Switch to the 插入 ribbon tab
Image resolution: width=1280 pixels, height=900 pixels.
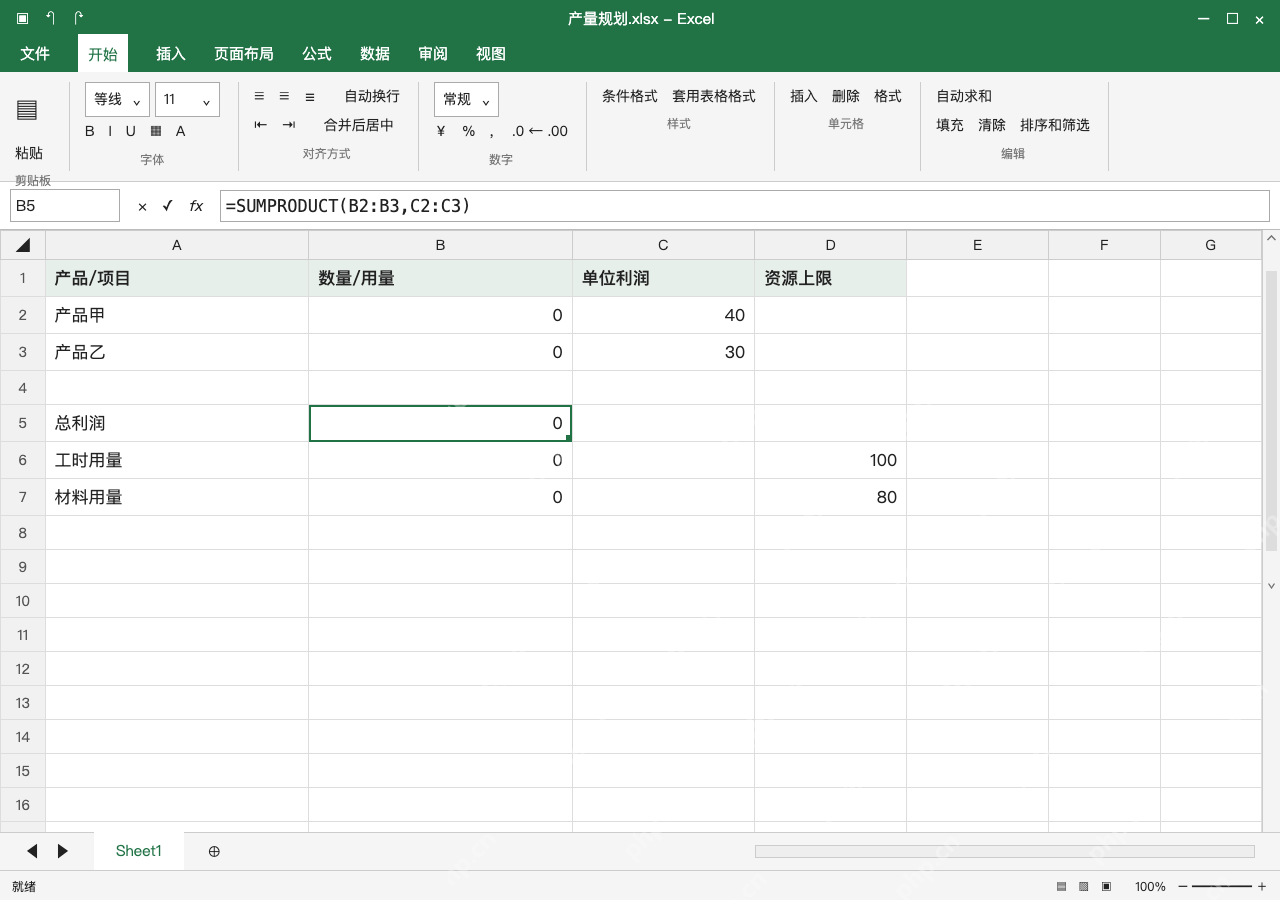(x=171, y=54)
